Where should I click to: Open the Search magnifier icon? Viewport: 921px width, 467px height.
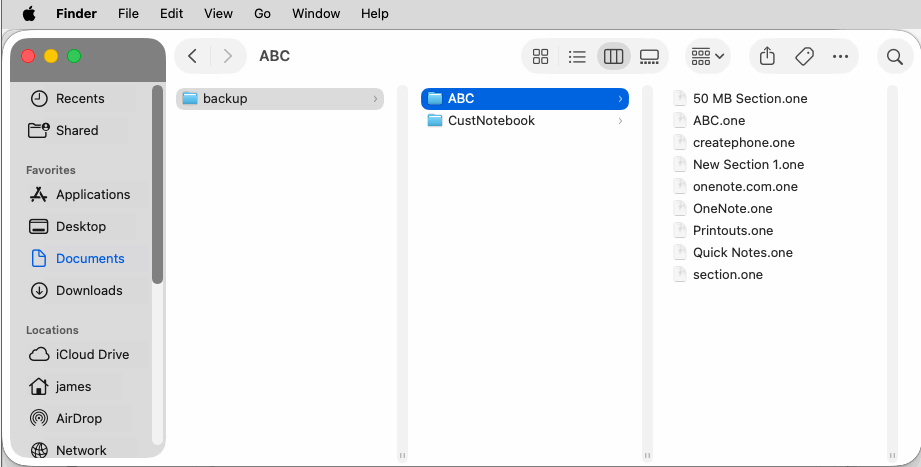coord(894,57)
